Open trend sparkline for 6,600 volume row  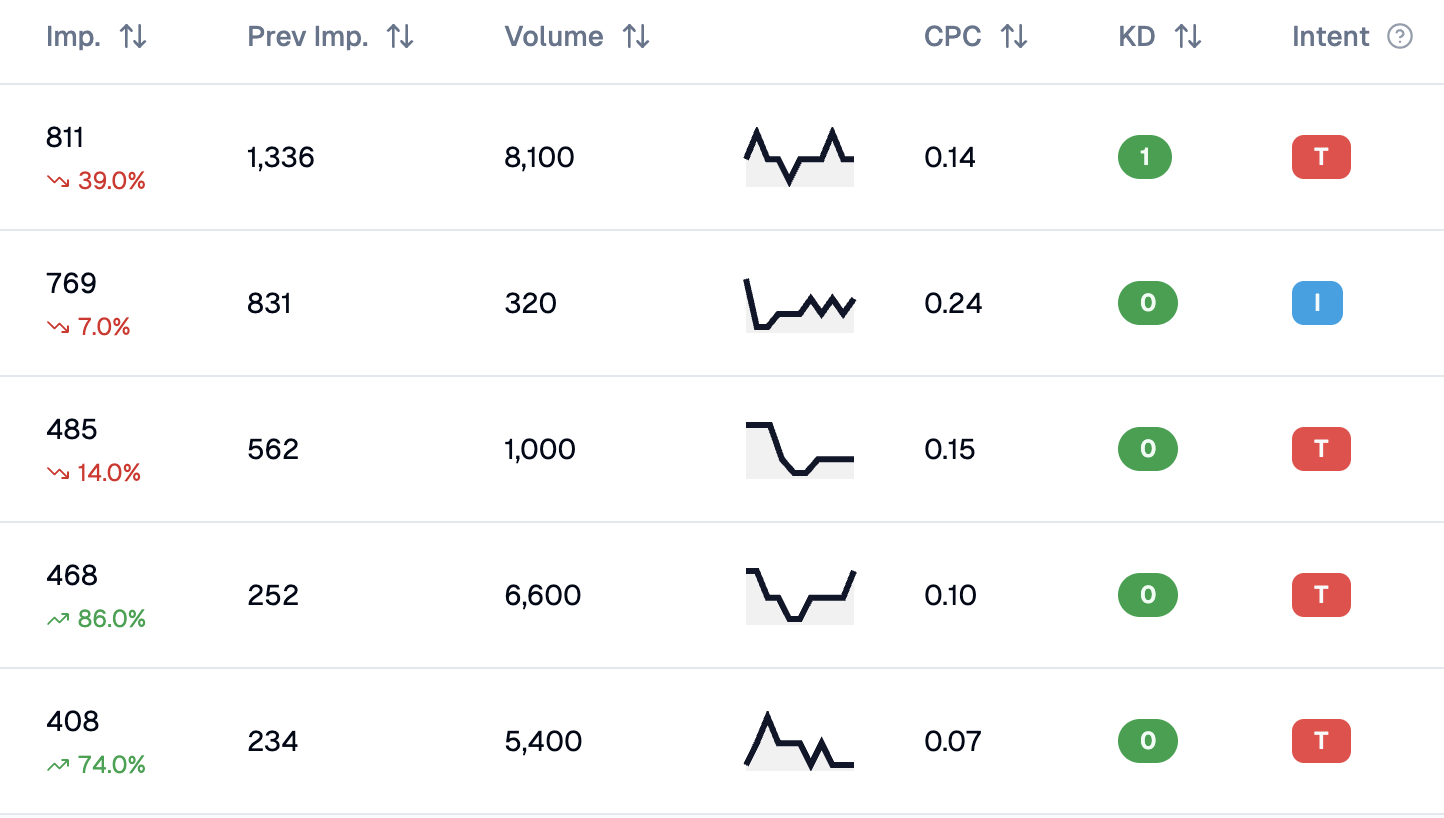799,596
